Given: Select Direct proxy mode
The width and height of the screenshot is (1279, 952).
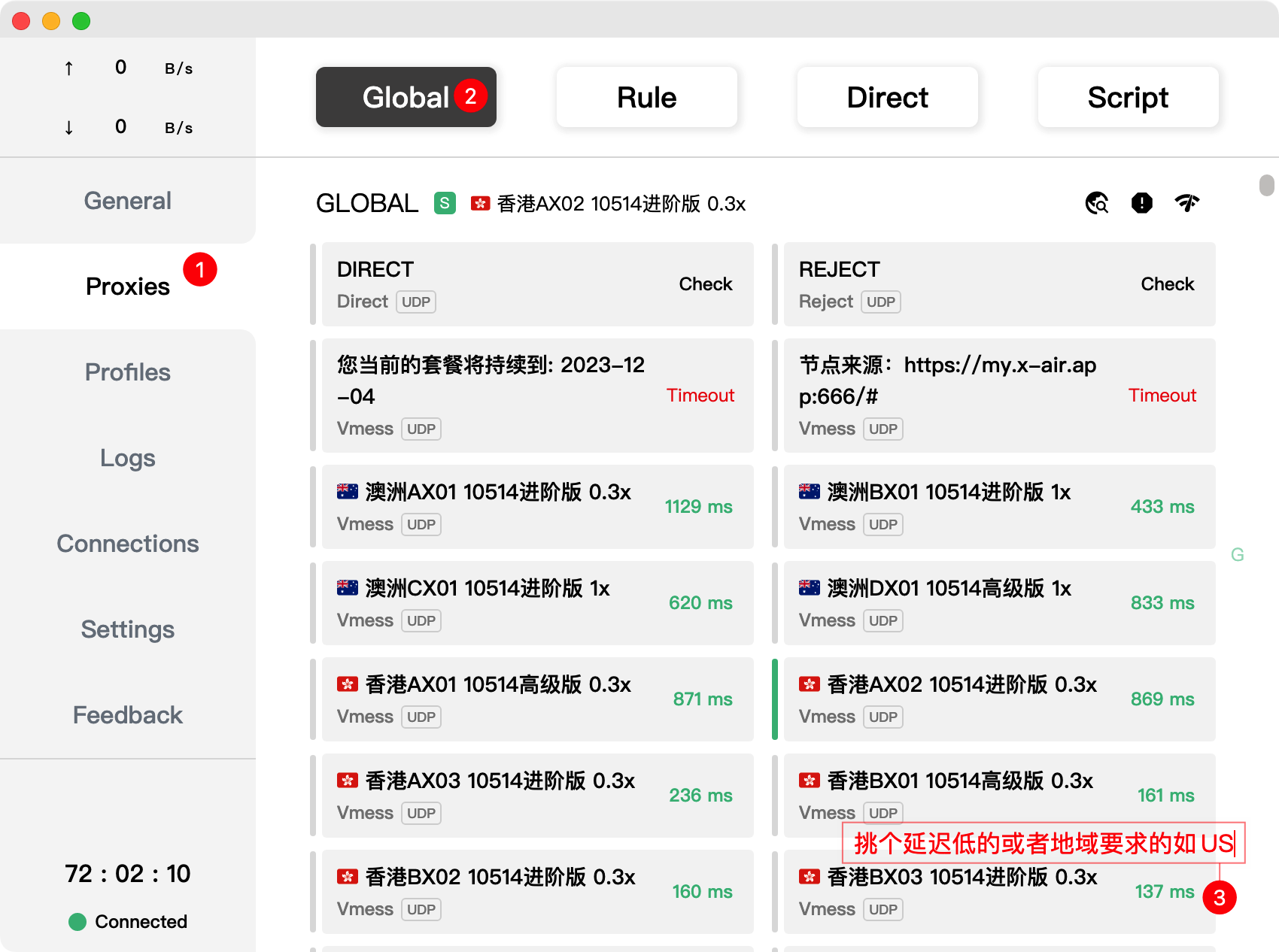Looking at the screenshot, I should pyautogui.click(x=887, y=97).
